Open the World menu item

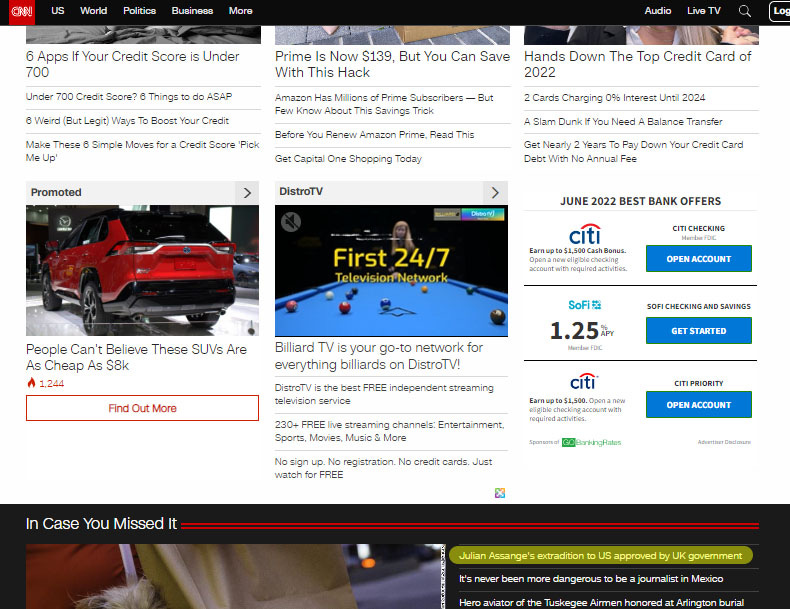click(x=93, y=11)
